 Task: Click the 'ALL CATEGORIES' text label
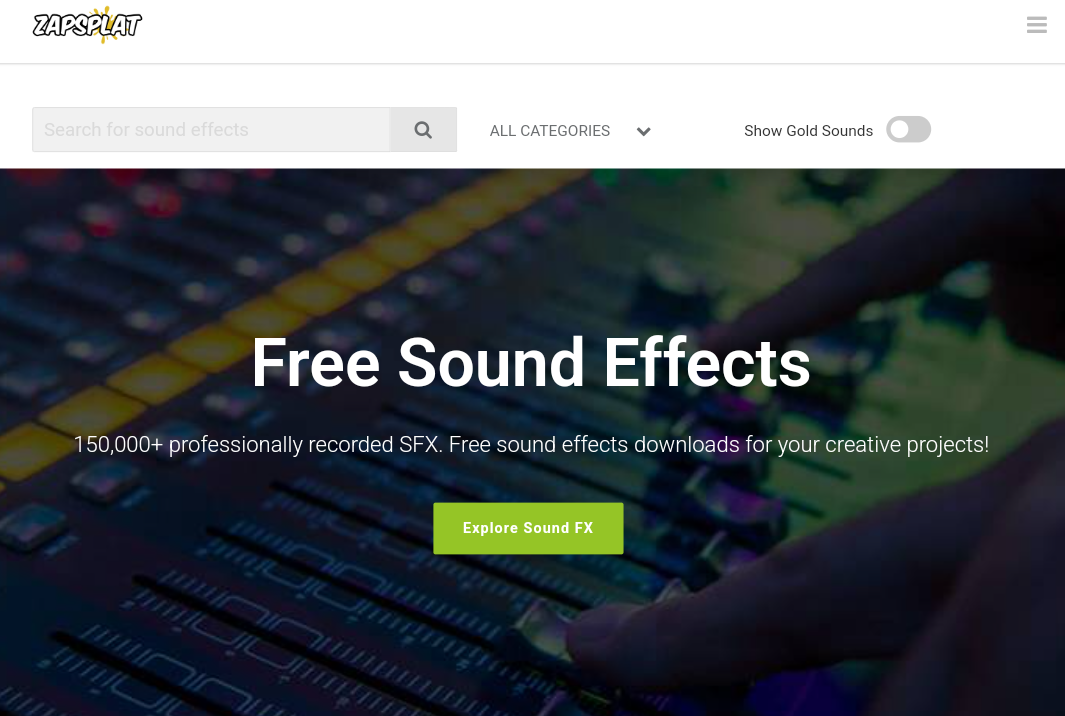coord(549,130)
